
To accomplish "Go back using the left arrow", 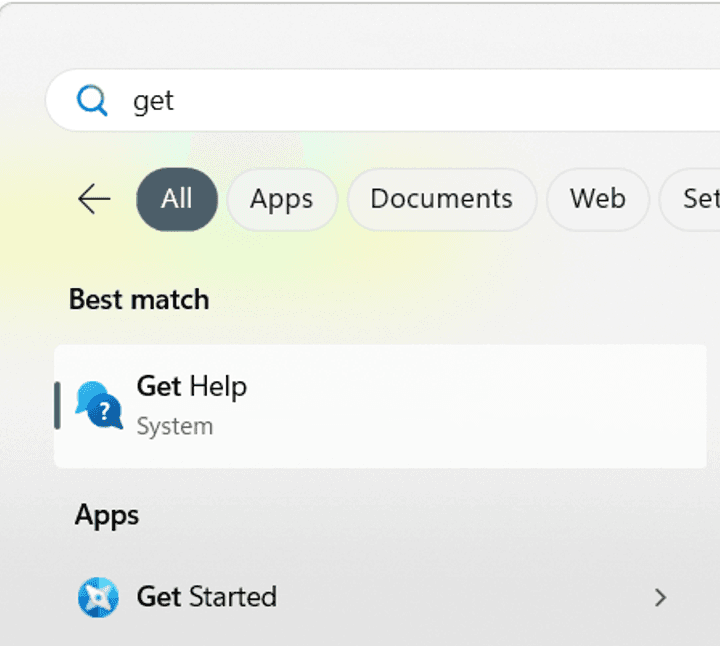I will pyautogui.click(x=94, y=199).
